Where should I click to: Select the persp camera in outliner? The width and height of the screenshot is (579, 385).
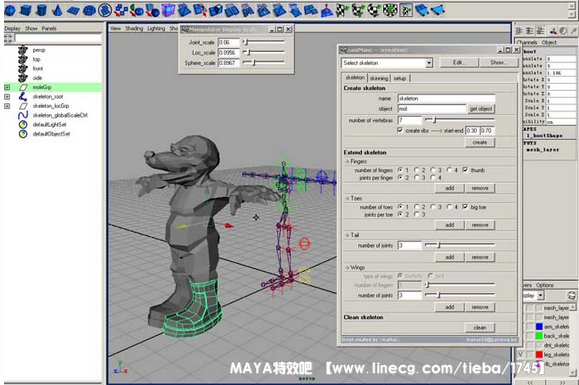point(39,50)
